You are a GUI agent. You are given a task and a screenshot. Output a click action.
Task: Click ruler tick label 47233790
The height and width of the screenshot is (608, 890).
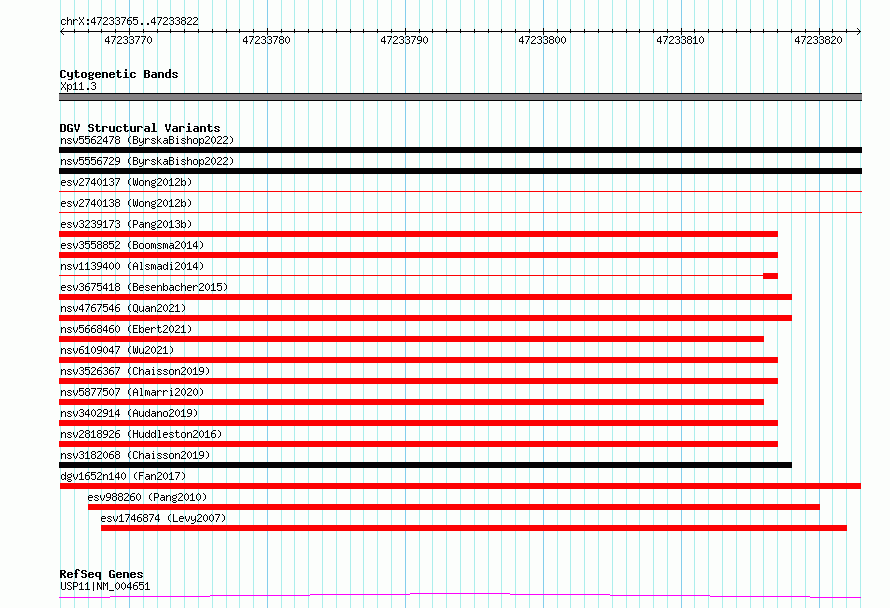pos(404,40)
